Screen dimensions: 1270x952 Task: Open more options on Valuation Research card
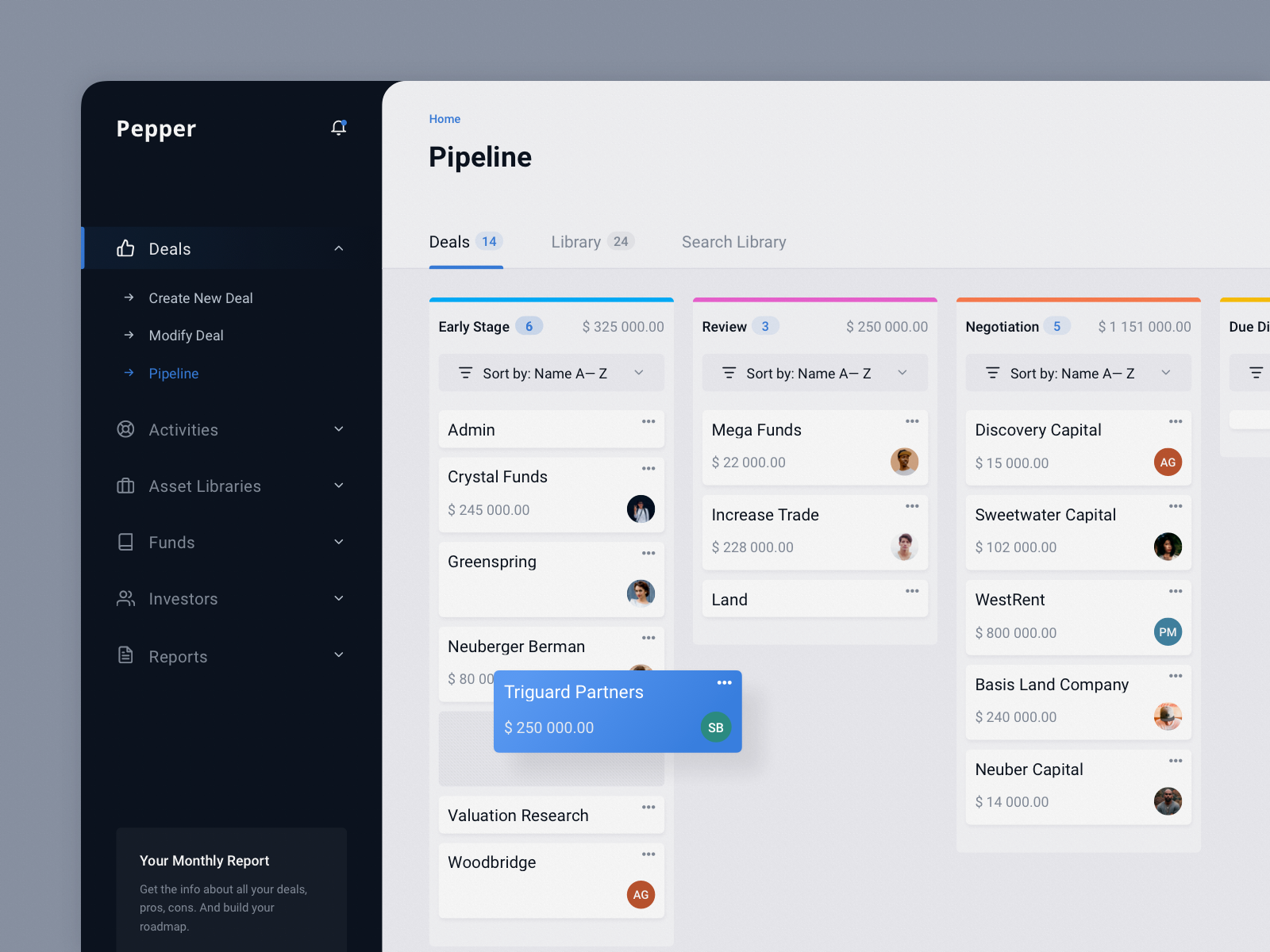(648, 807)
